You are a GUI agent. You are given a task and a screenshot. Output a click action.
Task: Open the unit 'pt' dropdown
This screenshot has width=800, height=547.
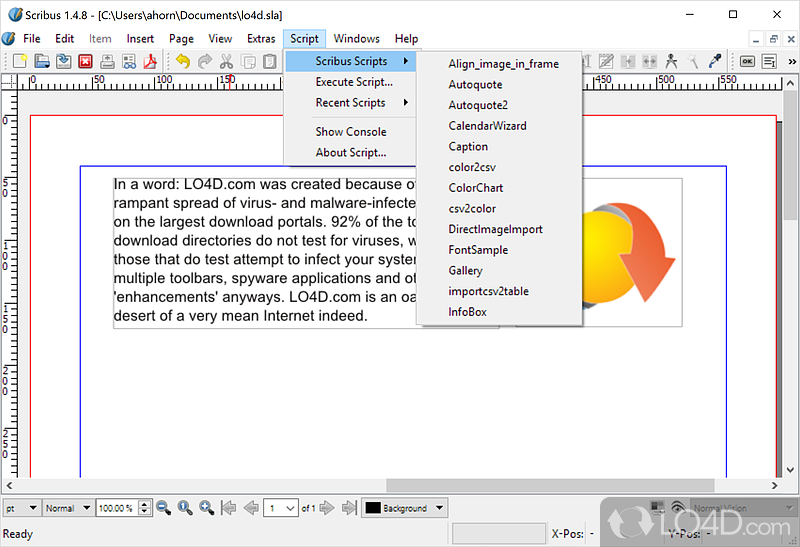(22, 508)
